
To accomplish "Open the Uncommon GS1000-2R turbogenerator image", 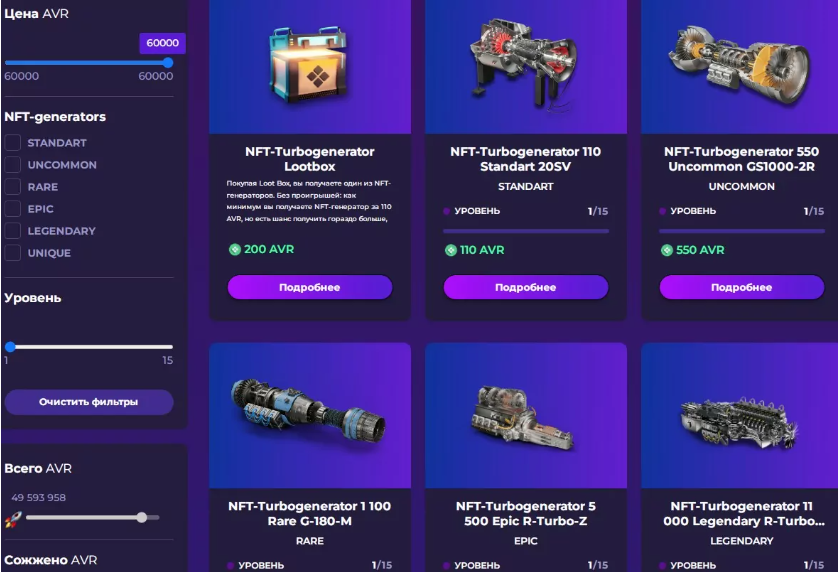I will coord(740,63).
